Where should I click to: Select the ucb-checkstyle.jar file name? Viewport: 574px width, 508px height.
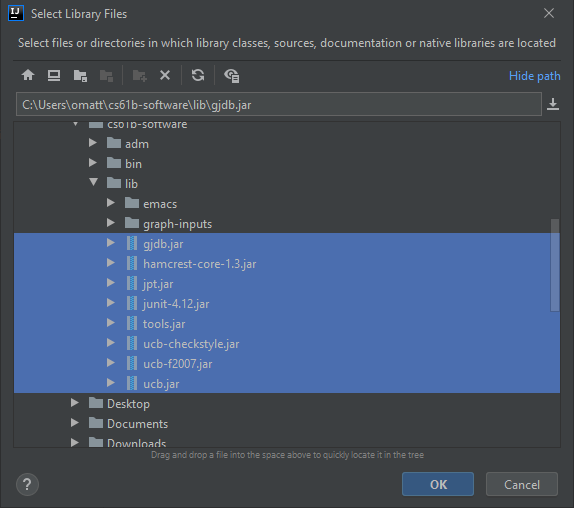click(x=191, y=344)
